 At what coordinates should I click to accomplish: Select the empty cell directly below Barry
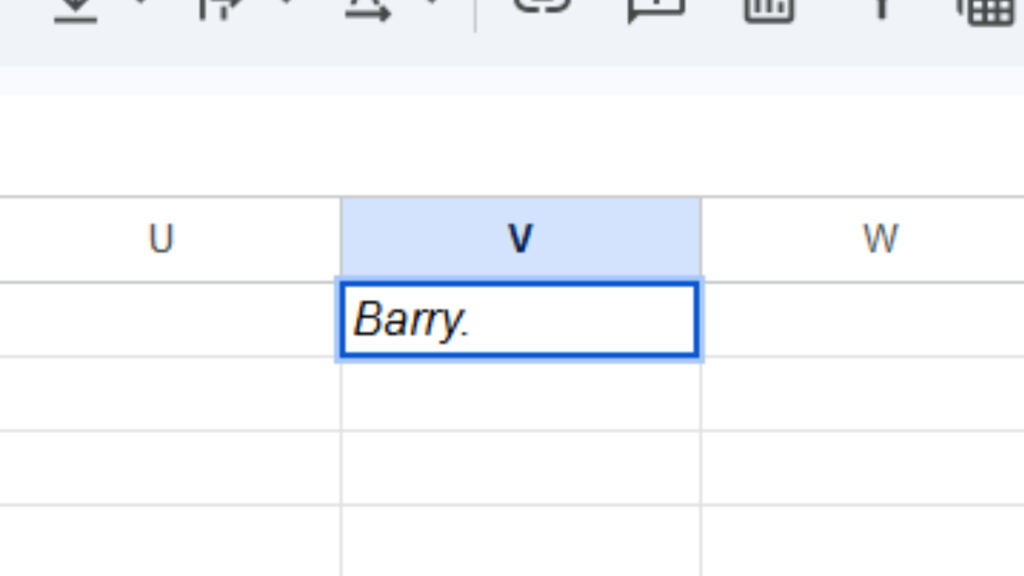pos(519,395)
